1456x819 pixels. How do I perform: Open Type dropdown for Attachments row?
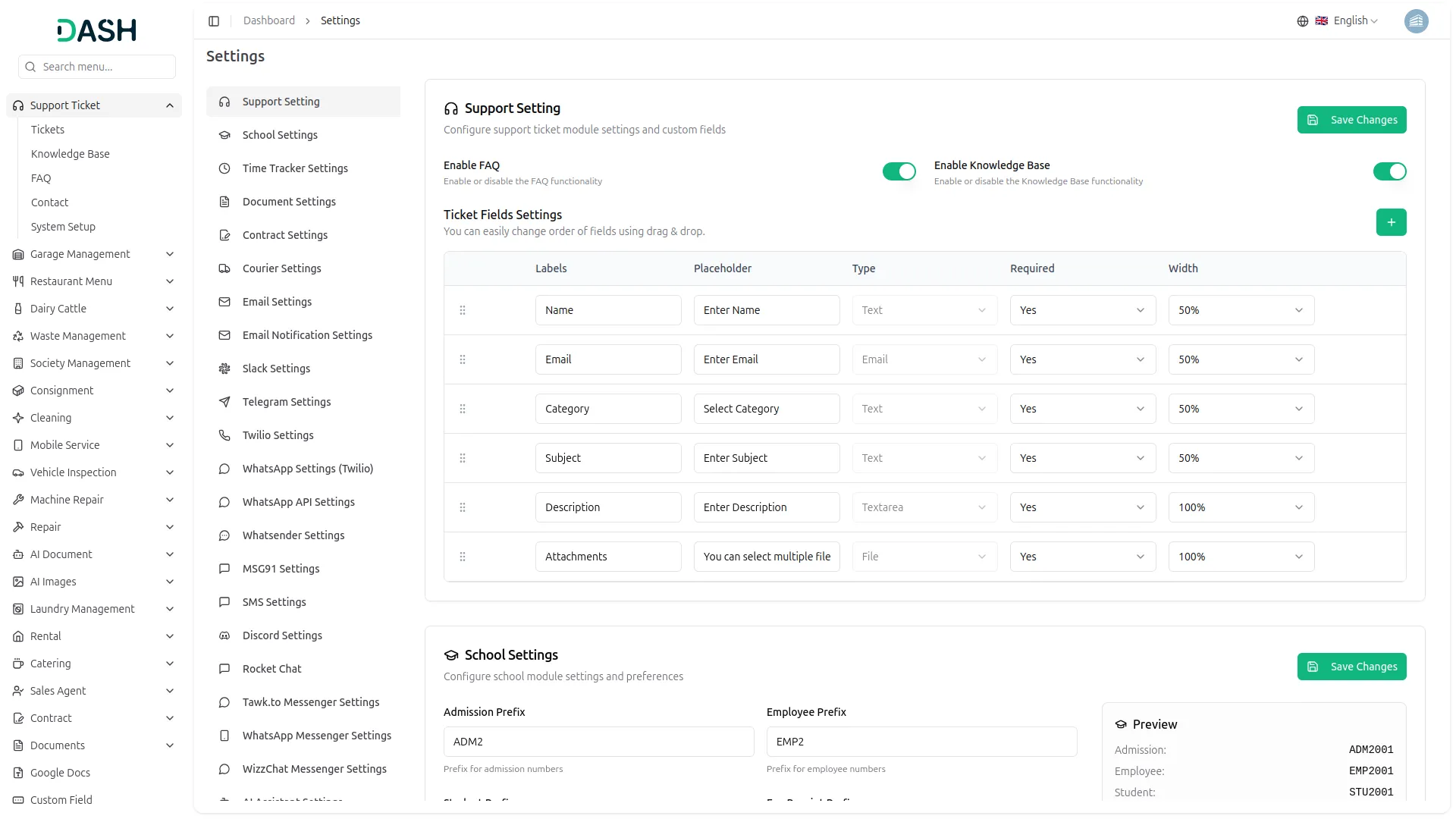click(924, 557)
